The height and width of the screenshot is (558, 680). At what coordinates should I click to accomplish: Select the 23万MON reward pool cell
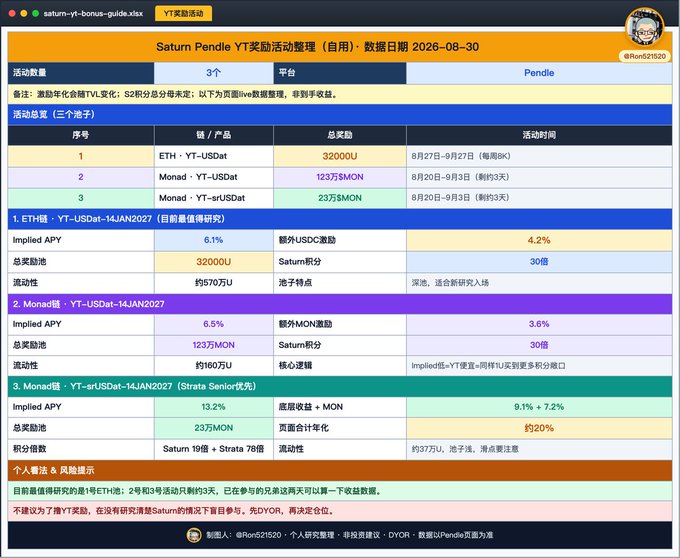click(214, 428)
